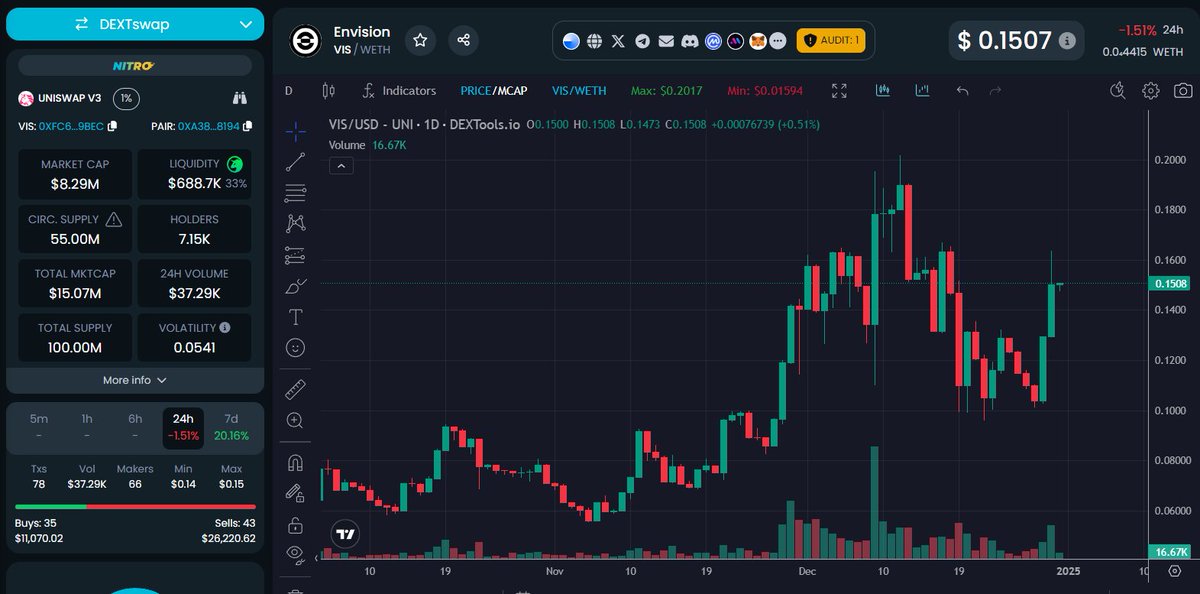1200x594 pixels.
Task: Toggle the magnet snap mode
Action: coord(295,462)
